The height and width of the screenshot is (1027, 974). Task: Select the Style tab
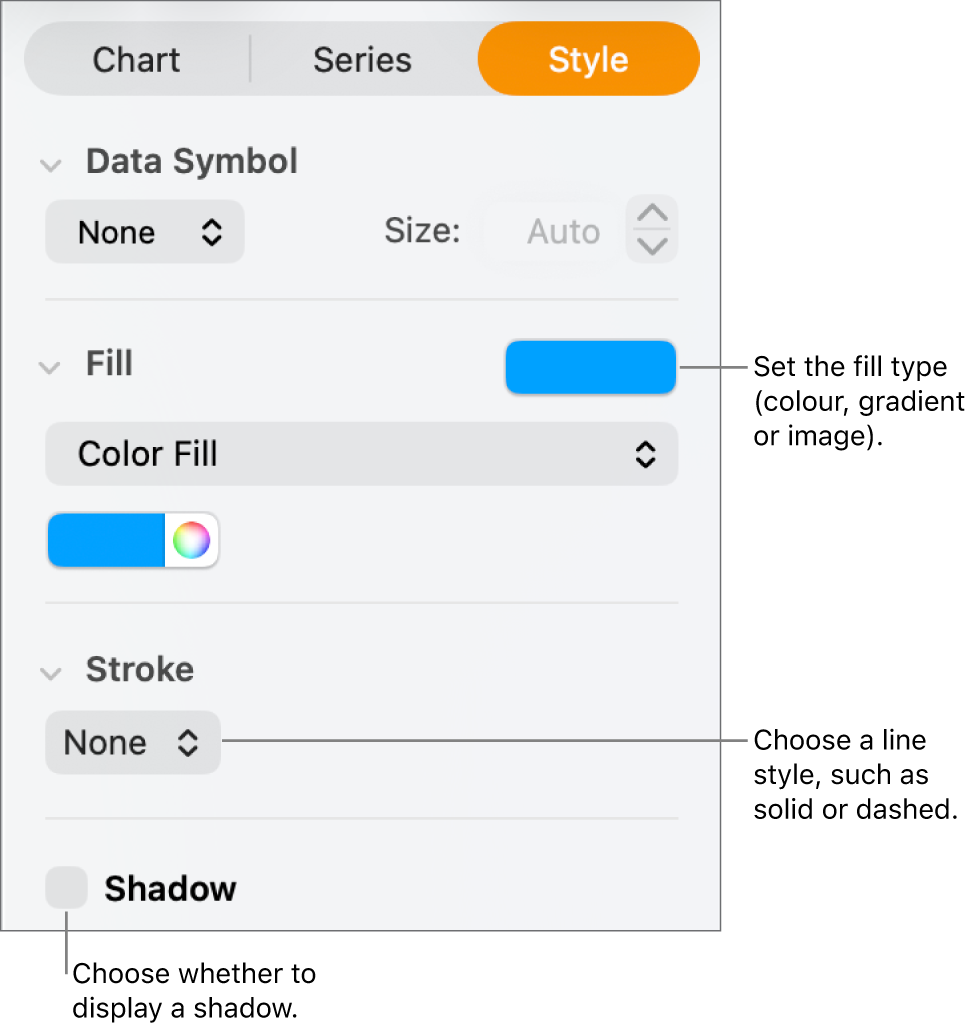(x=588, y=59)
